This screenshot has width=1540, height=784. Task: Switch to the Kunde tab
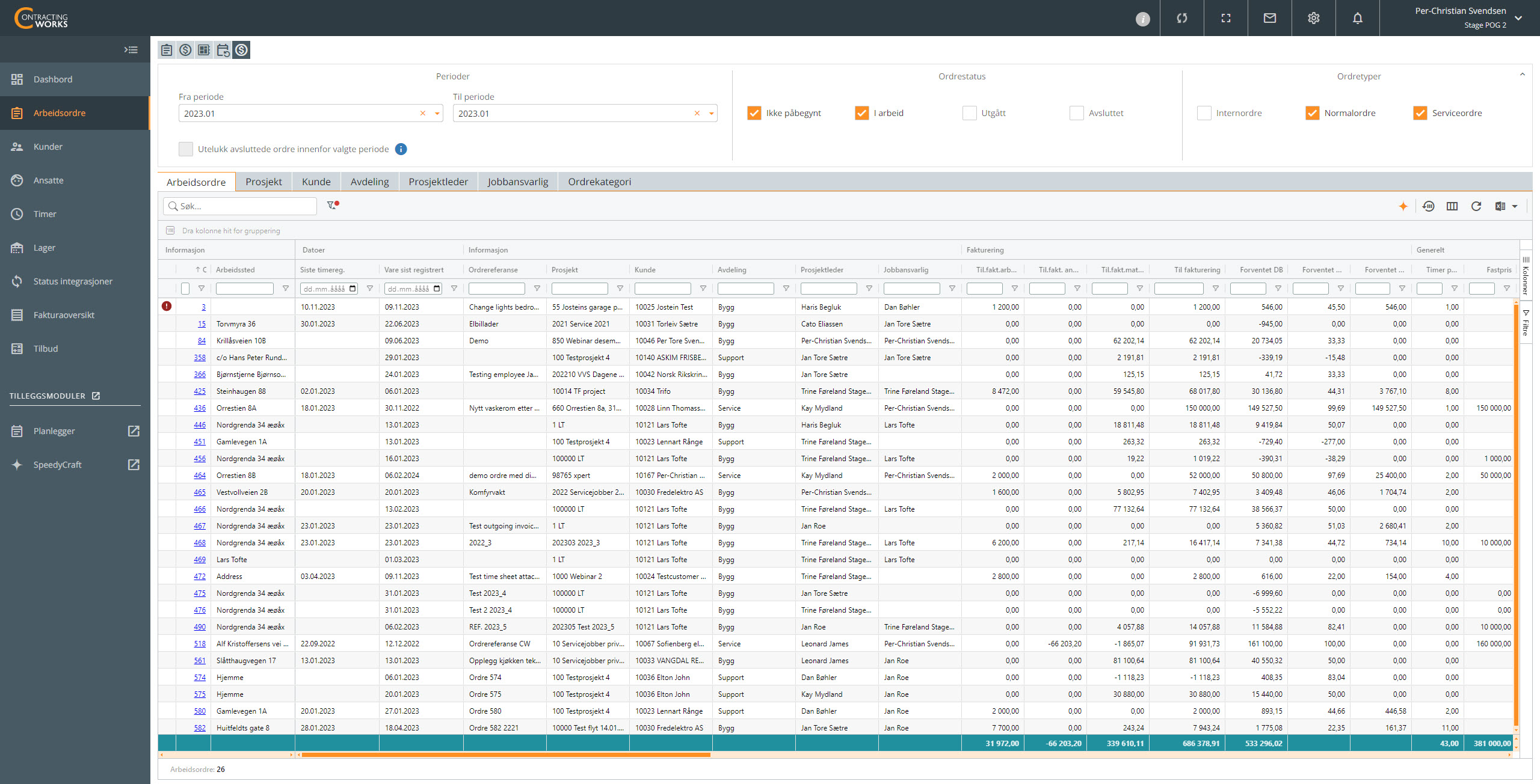[x=316, y=182]
